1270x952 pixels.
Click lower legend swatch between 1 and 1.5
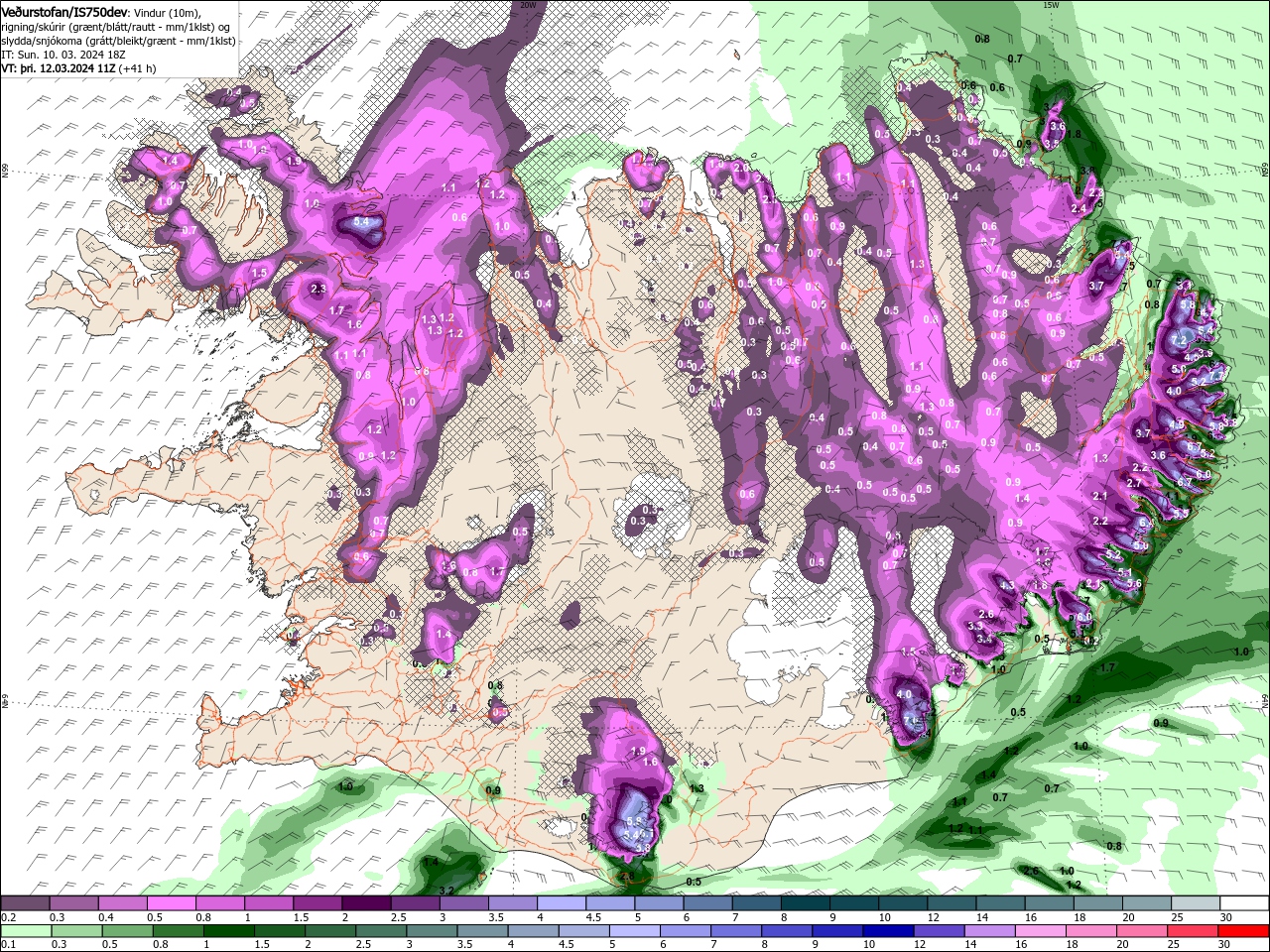pyautogui.click(x=228, y=930)
